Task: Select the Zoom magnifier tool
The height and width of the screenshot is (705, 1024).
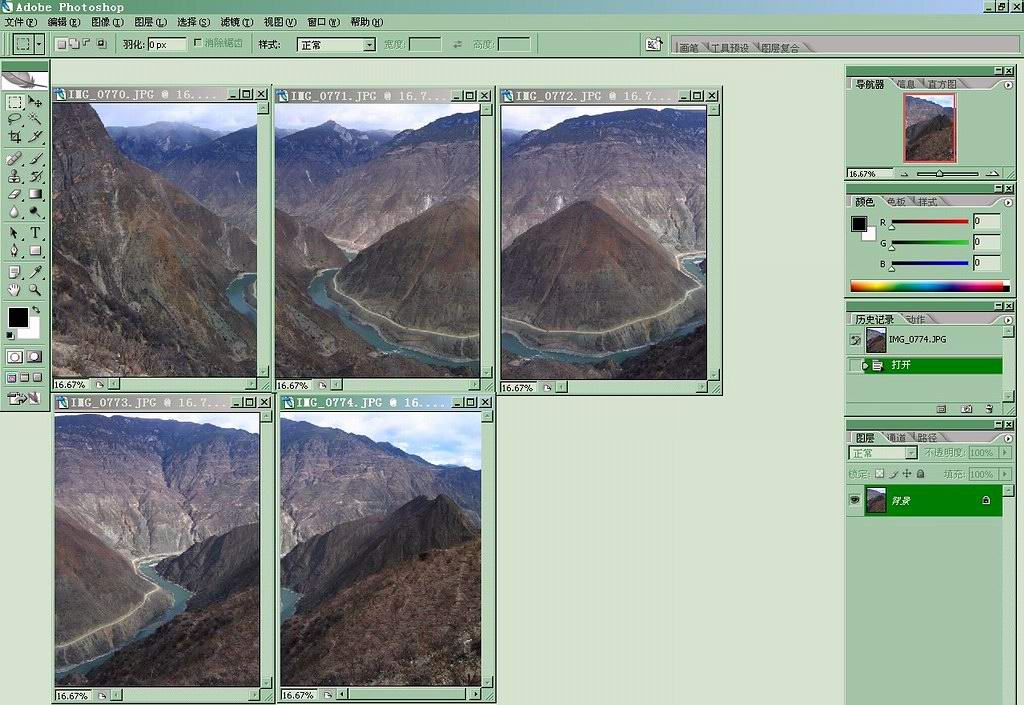Action: coord(36,290)
